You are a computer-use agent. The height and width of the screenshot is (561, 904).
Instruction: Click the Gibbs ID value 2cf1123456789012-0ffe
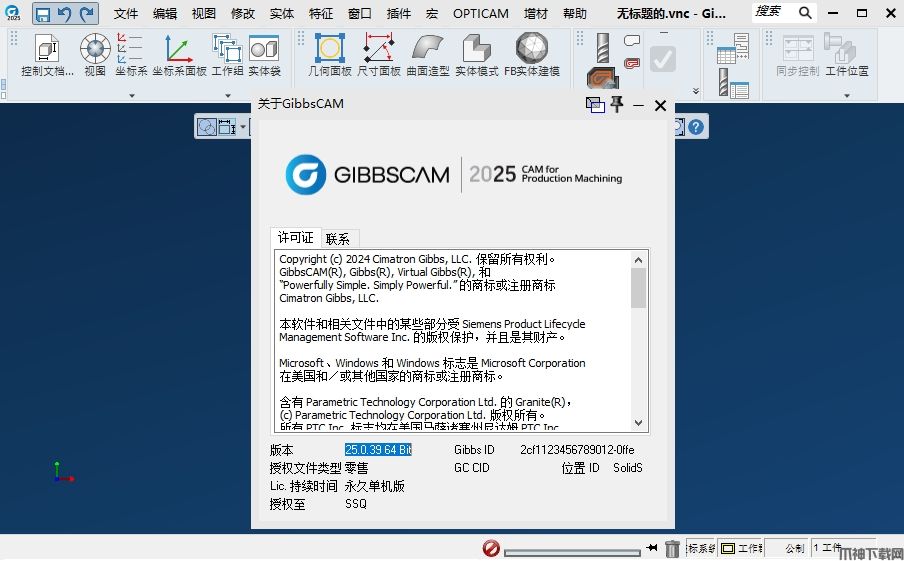(x=577, y=450)
